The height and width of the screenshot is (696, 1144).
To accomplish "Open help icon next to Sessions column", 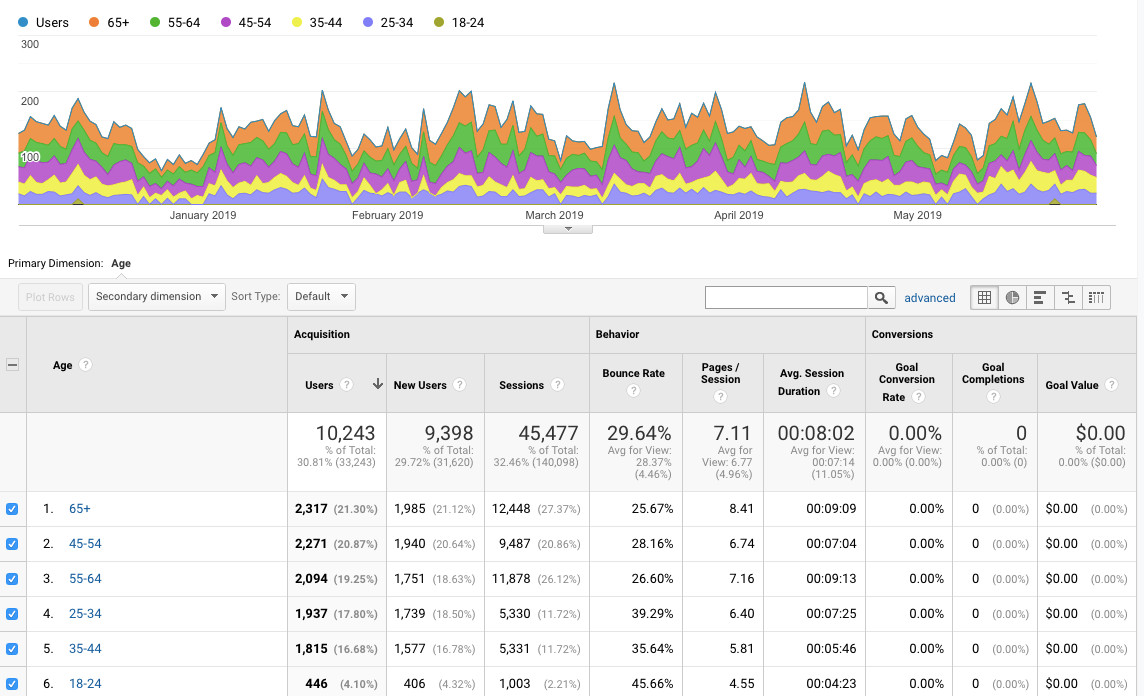I will (557, 385).
